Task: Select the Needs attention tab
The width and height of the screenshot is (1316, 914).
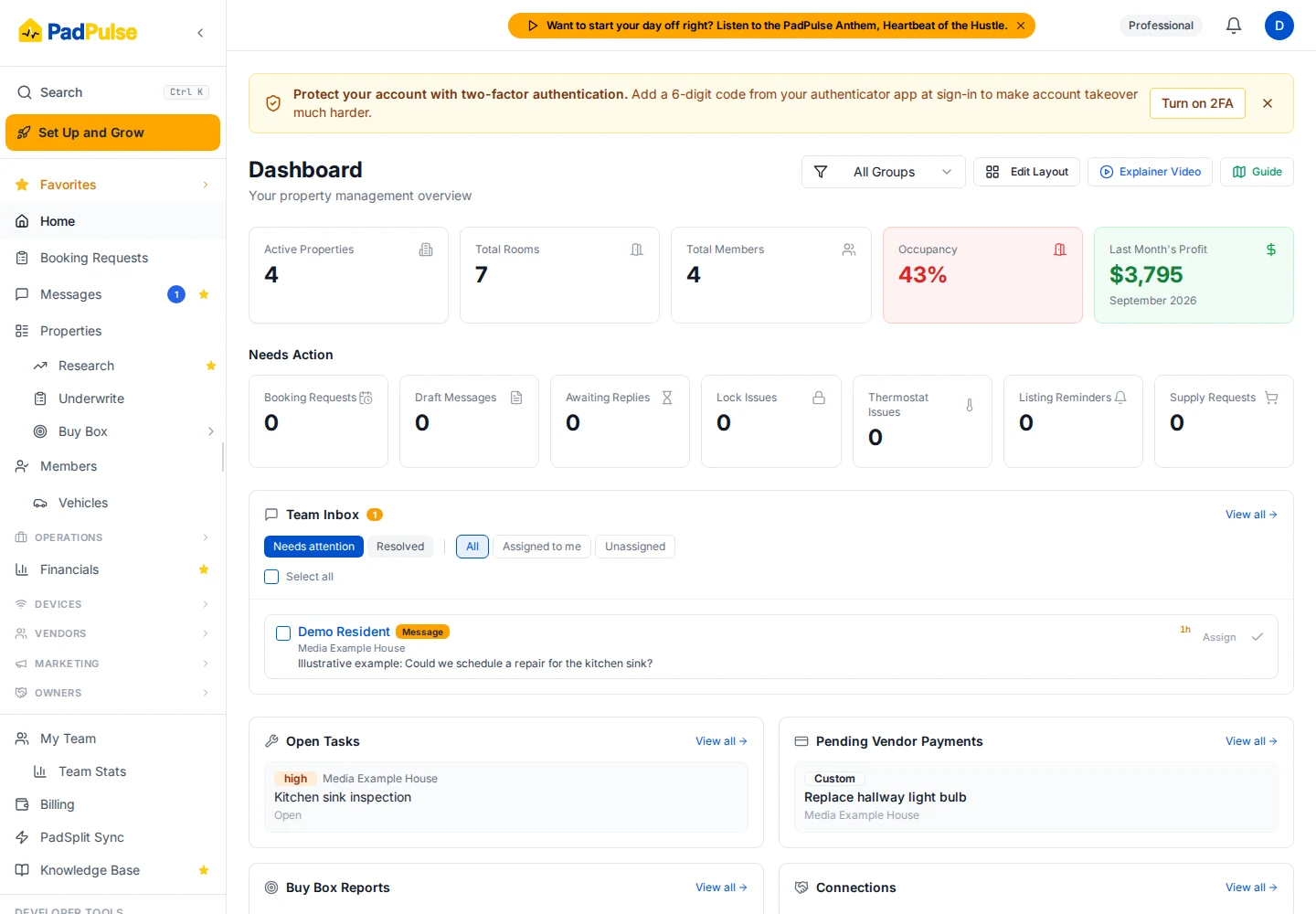Action: [313, 547]
